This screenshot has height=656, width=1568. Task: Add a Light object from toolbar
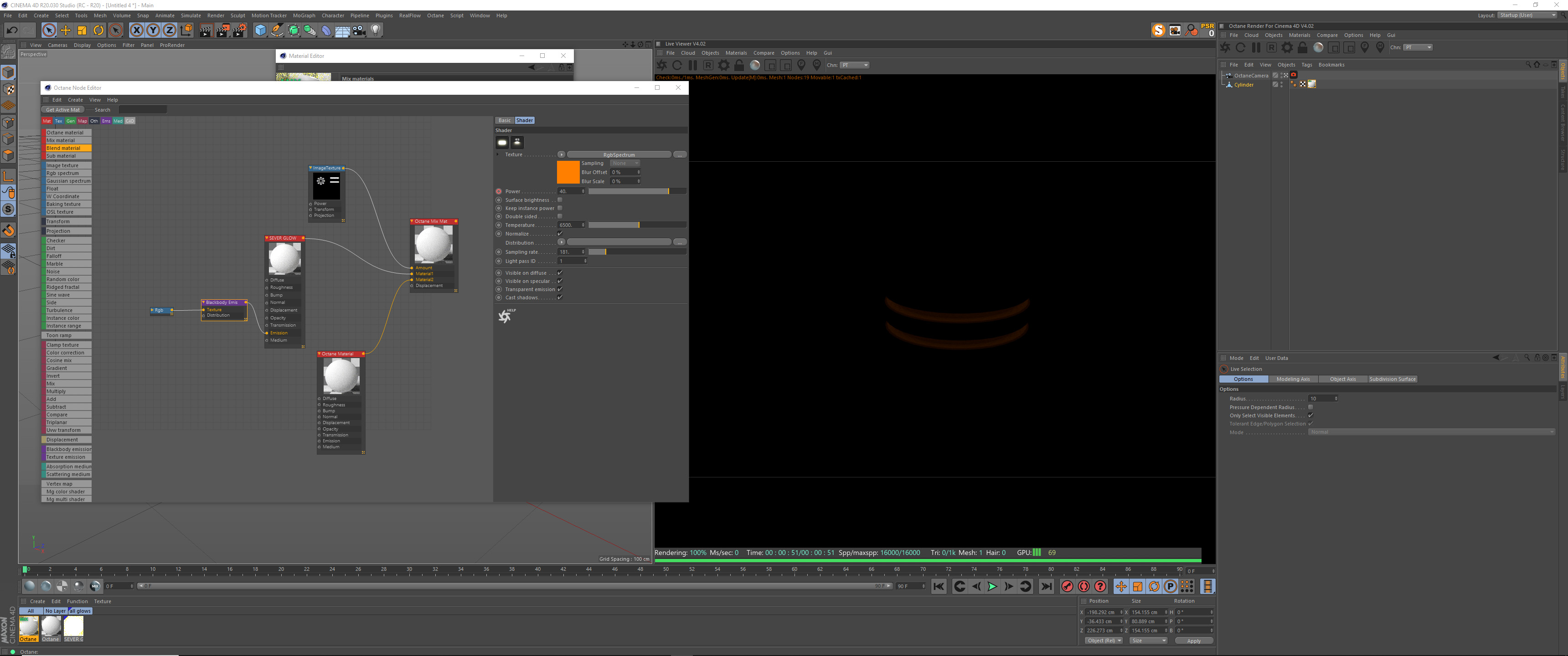tap(376, 30)
